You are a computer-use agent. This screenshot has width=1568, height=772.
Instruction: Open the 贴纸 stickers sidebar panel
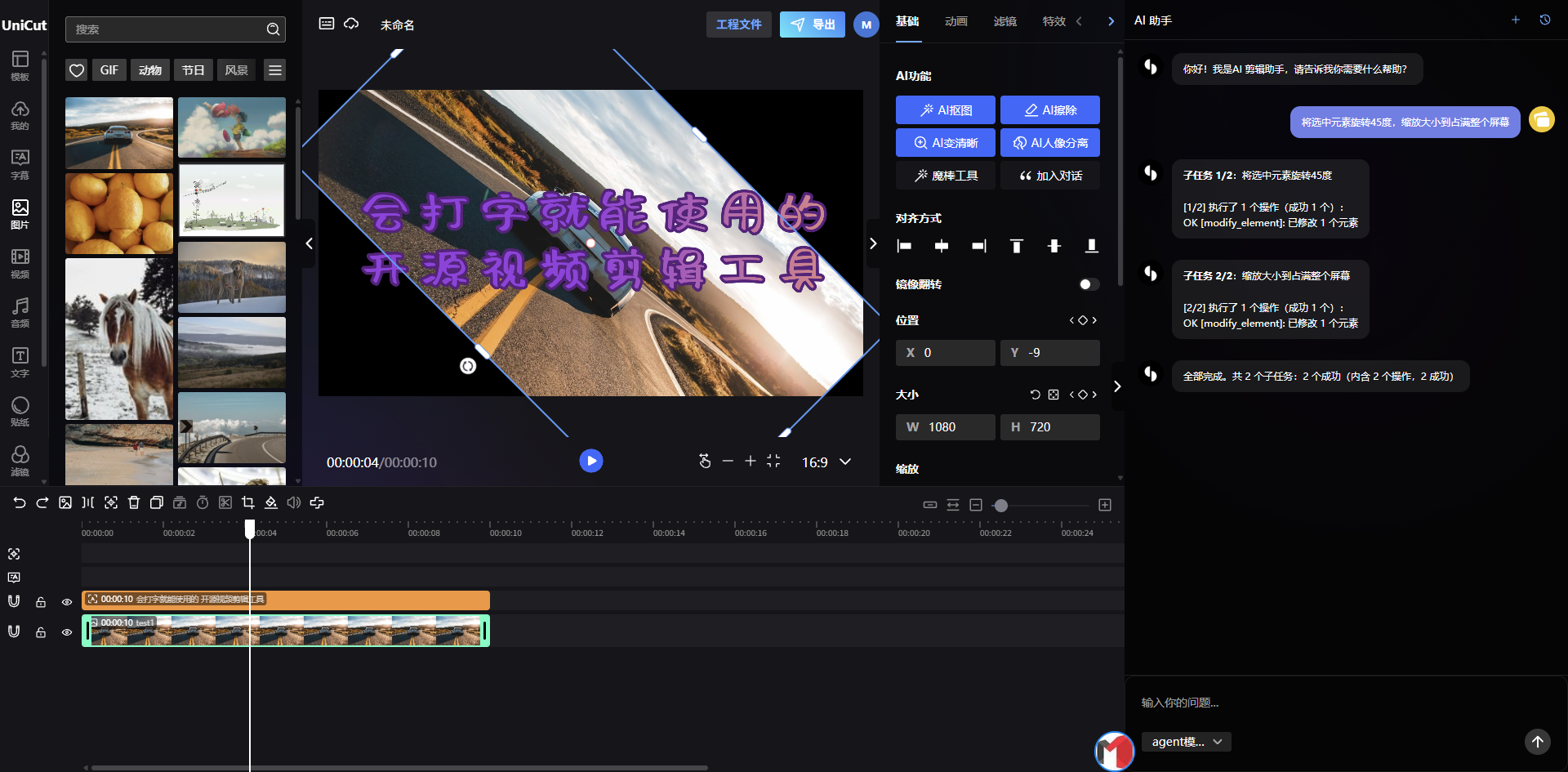click(20, 412)
